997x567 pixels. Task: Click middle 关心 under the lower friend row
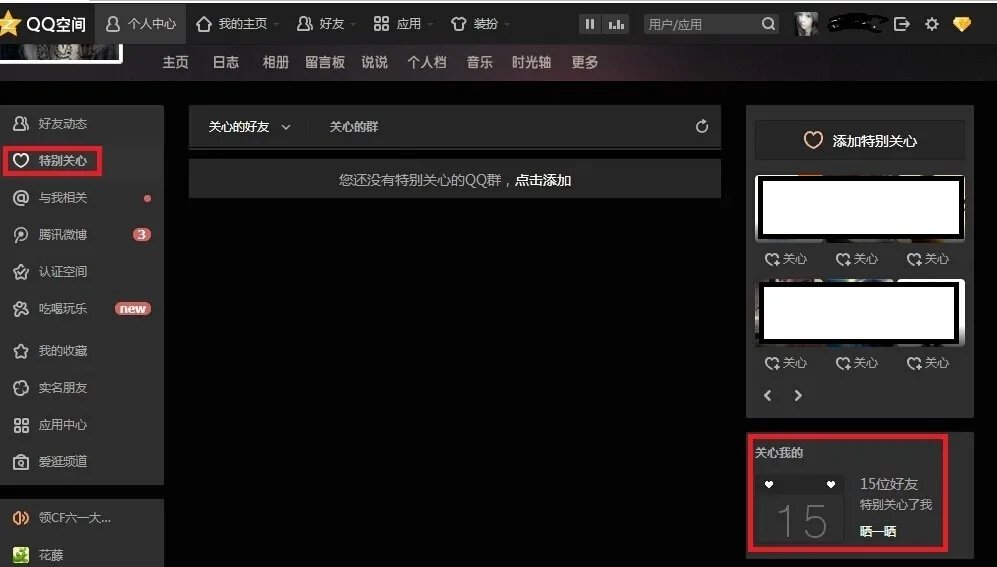tap(856, 363)
